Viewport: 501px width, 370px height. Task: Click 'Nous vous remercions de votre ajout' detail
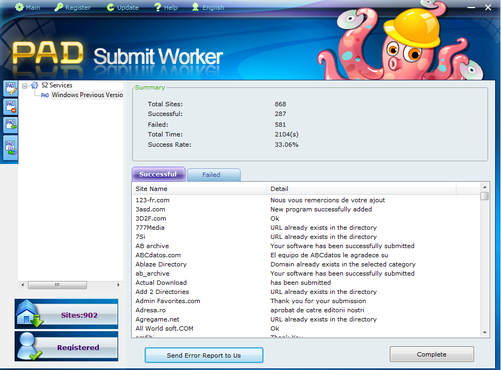coord(327,200)
